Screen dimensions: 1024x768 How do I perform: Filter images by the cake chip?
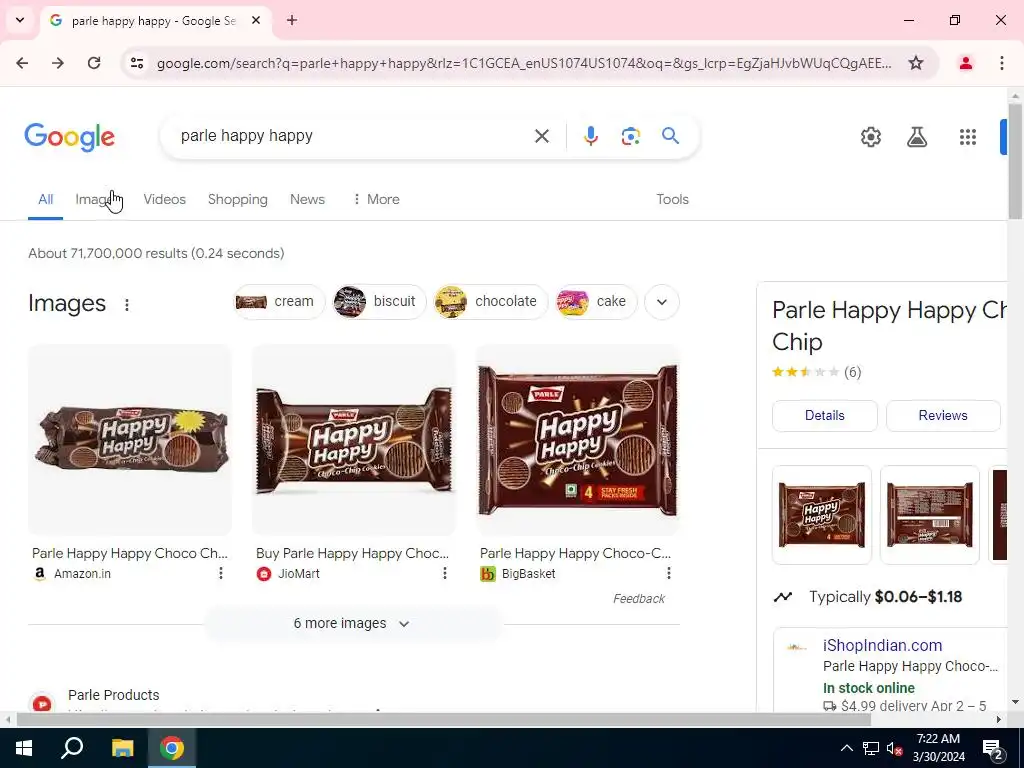[596, 302]
